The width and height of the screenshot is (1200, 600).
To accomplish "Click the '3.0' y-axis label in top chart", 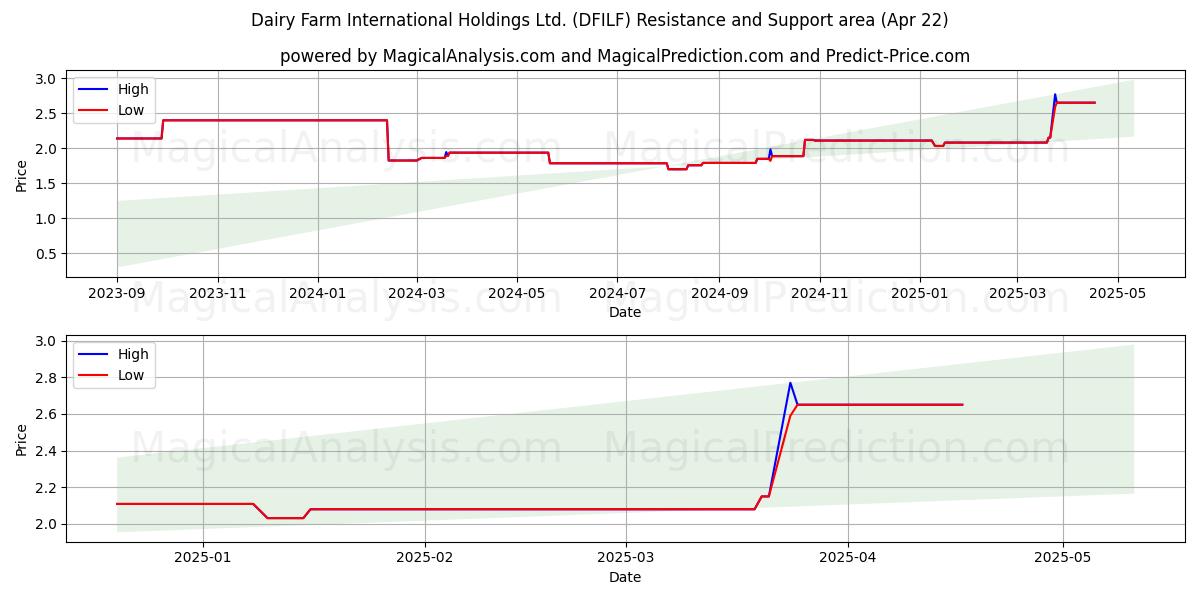I will click(45, 79).
